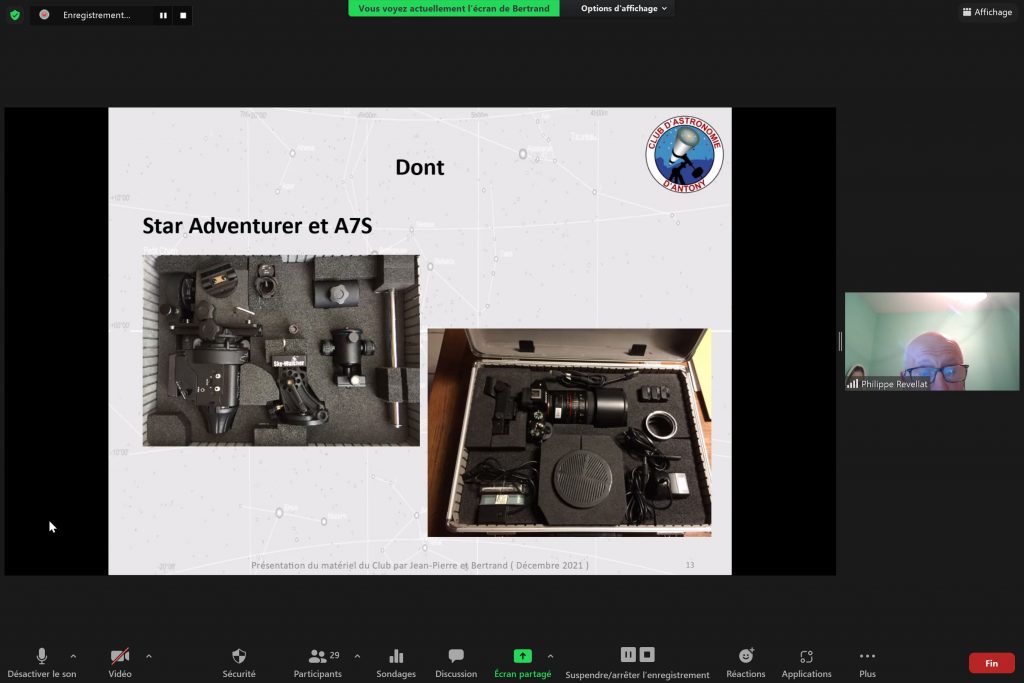Open the Sécurité shield menu

click(x=239, y=663)
